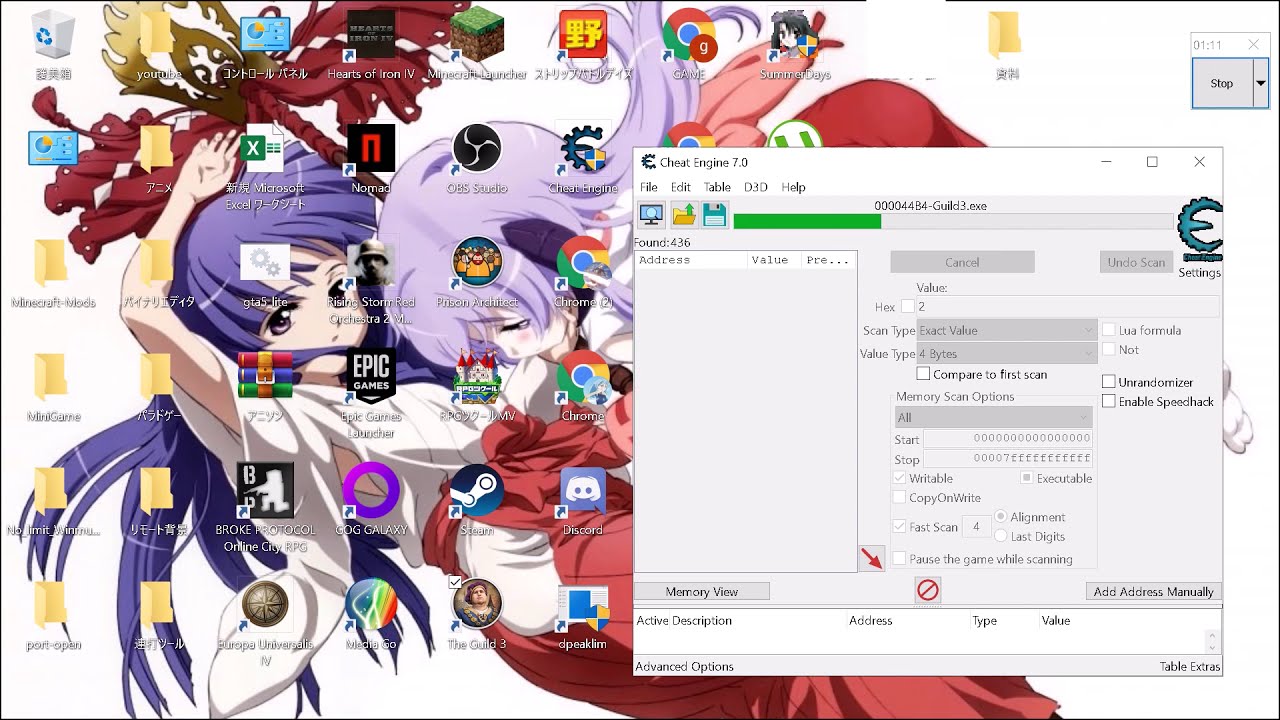This screenshot has height=720, width=1280.
Task: Open Hearts of Iron IV shortcut
Action: (371, 46)
